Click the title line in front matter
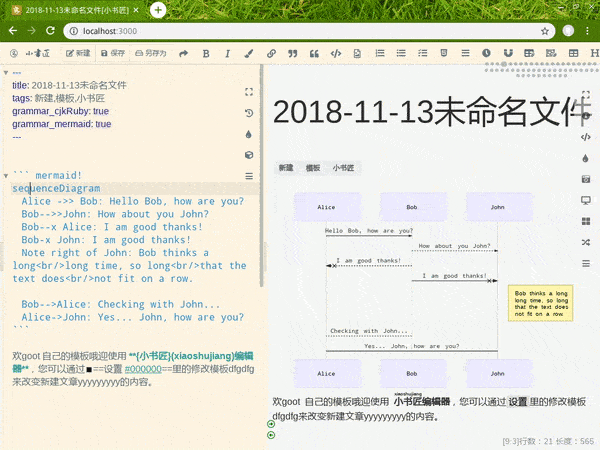This screenshot has height=450, width=600. tap(69, 85)
